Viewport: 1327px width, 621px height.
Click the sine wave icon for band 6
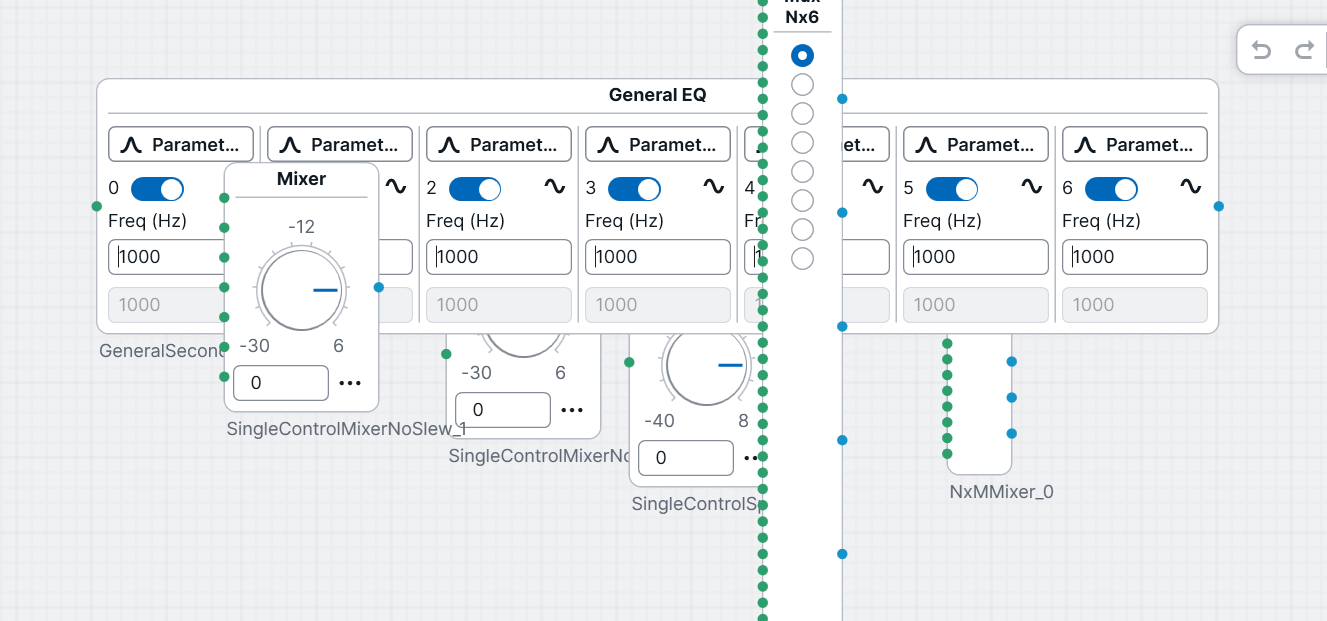point(1190,186)
